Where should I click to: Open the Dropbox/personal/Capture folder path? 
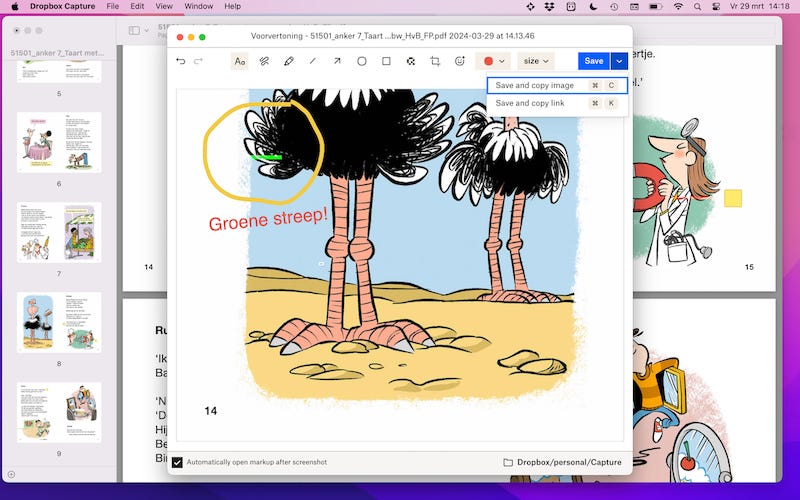point(562,462)
